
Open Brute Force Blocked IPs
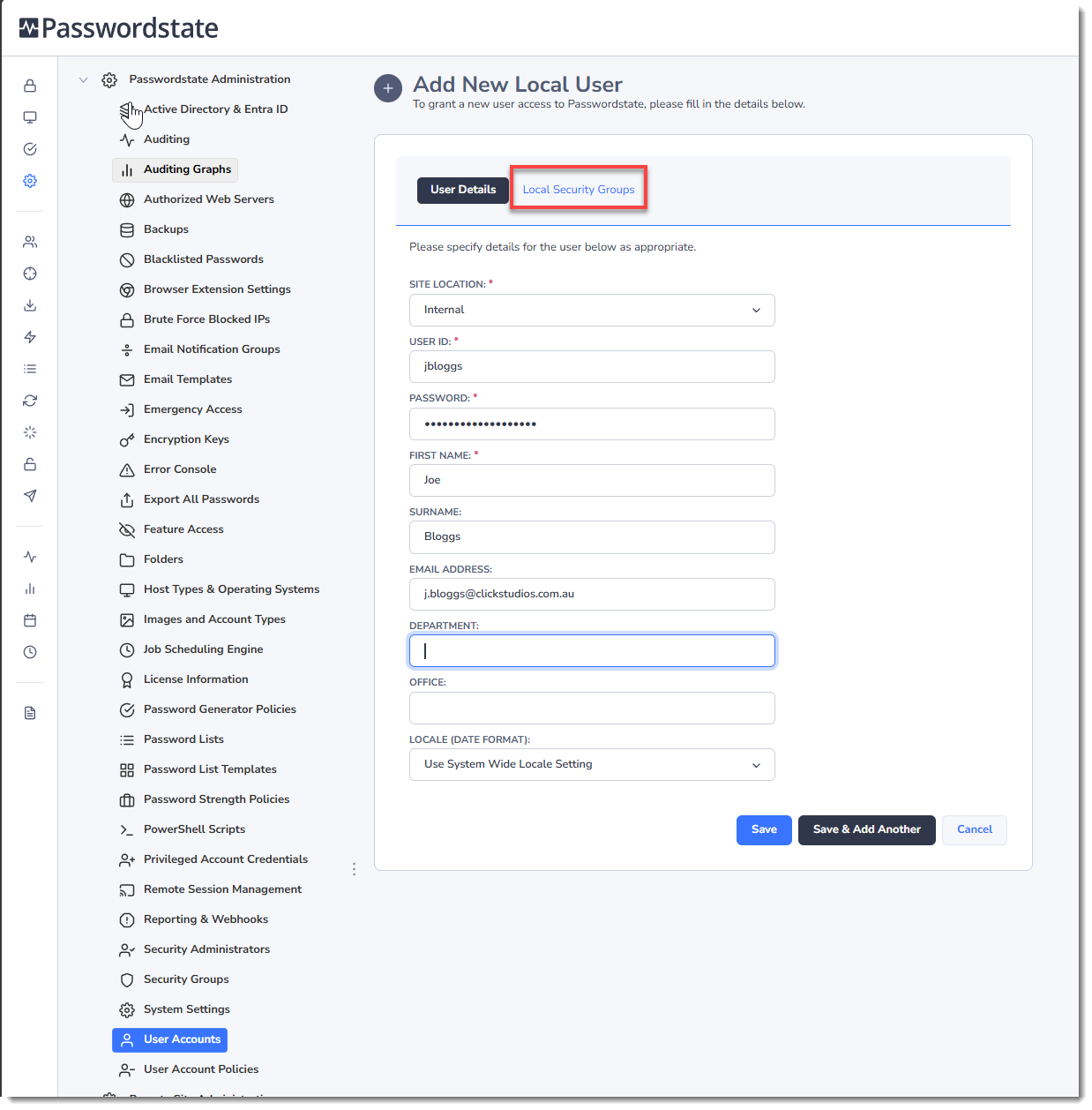(206, 319)
